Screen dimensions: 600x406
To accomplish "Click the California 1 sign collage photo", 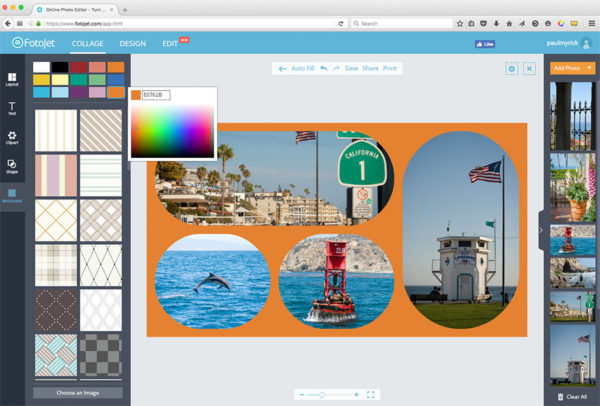I will tap(274, 178).
